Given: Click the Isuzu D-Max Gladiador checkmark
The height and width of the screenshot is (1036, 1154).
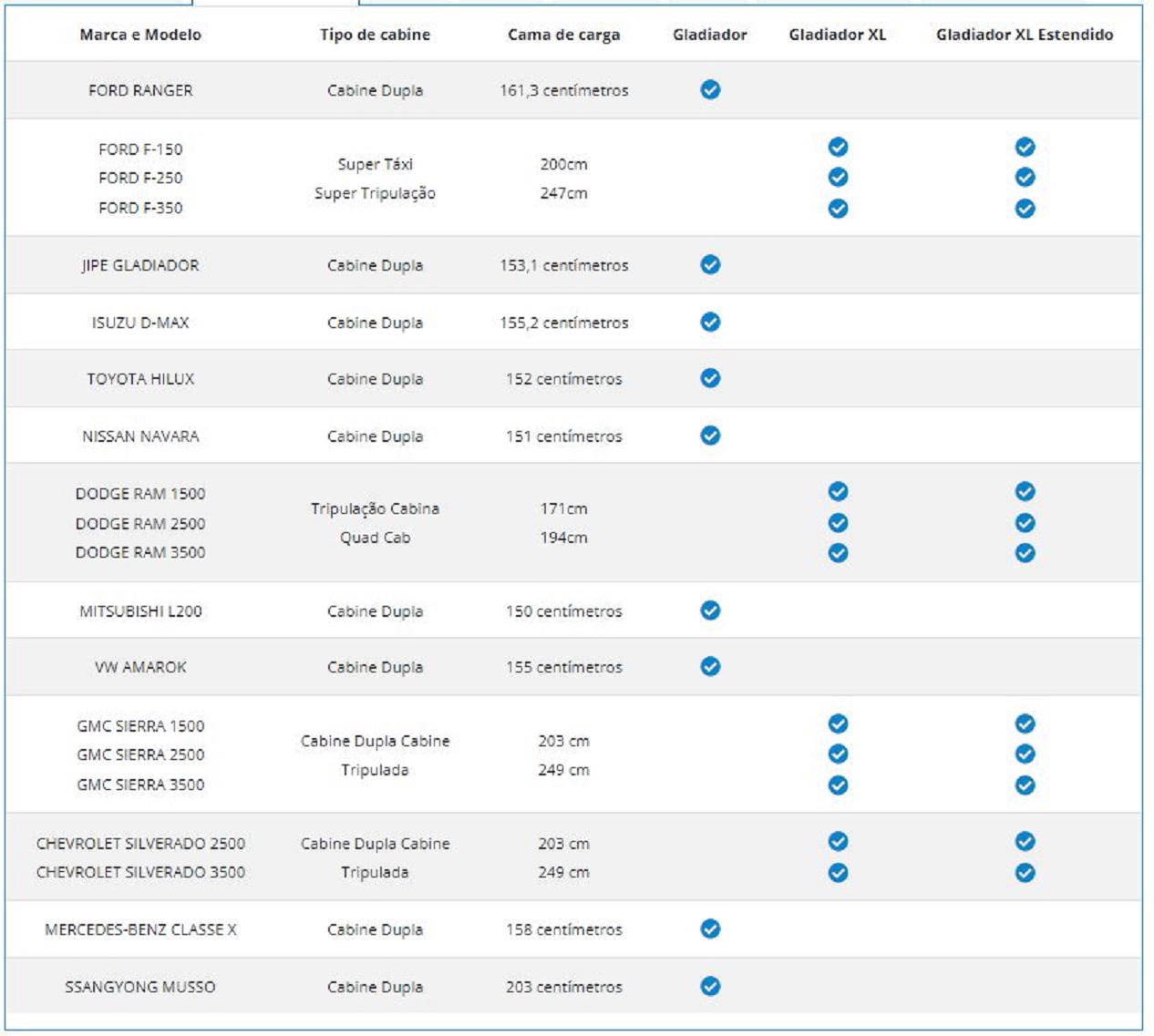Looking at the screenshot, I should 710,322.
